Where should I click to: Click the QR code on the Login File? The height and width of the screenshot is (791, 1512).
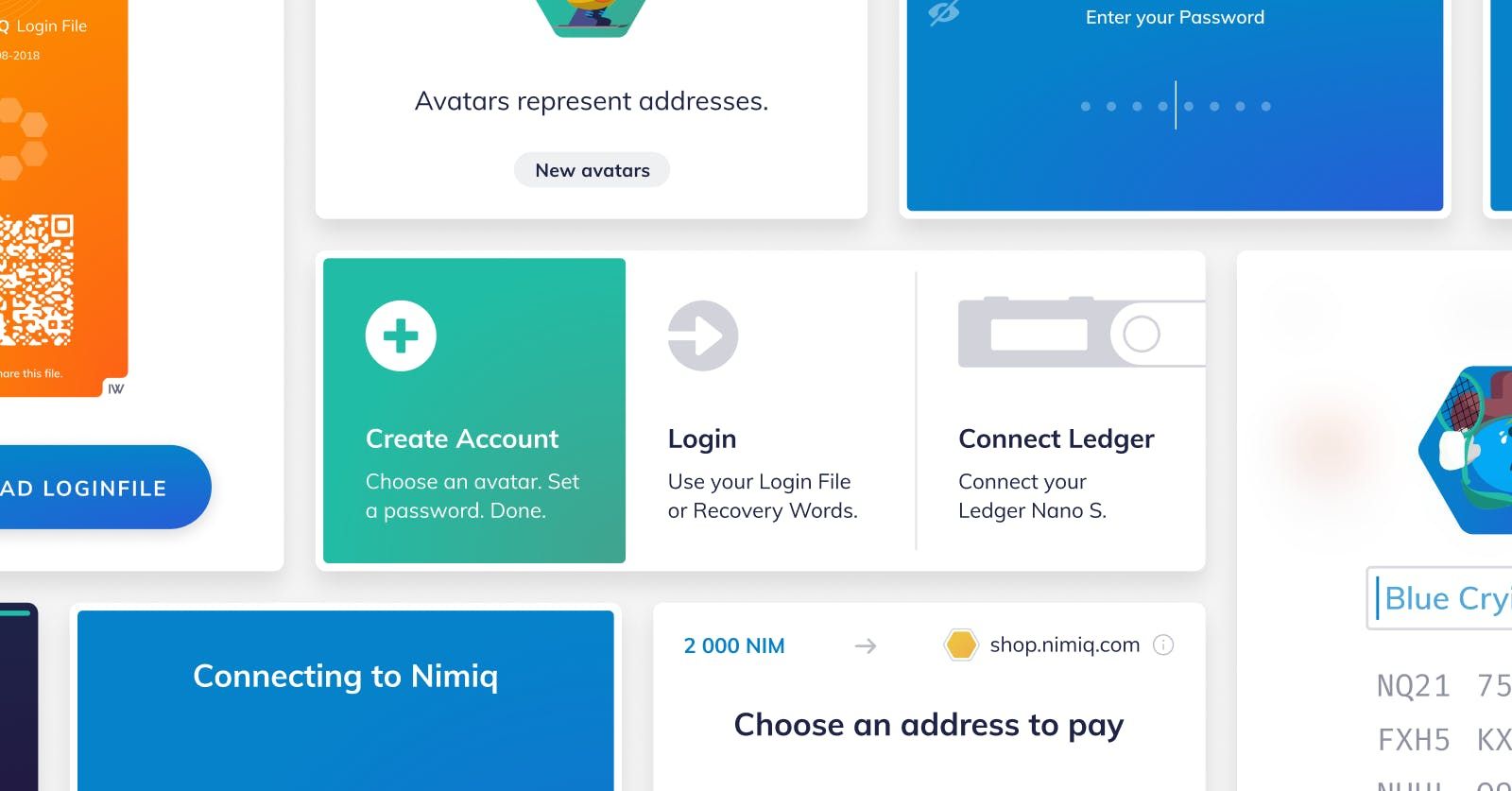36,281
